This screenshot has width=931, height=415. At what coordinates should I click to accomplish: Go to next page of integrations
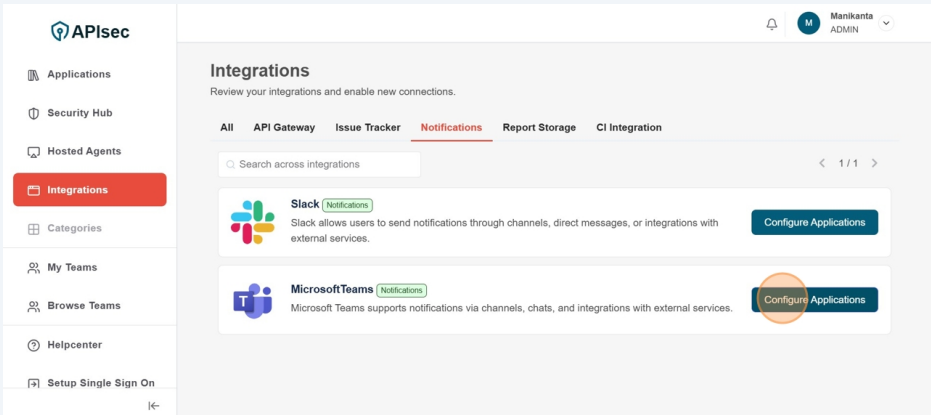click(x=874, y=163)
